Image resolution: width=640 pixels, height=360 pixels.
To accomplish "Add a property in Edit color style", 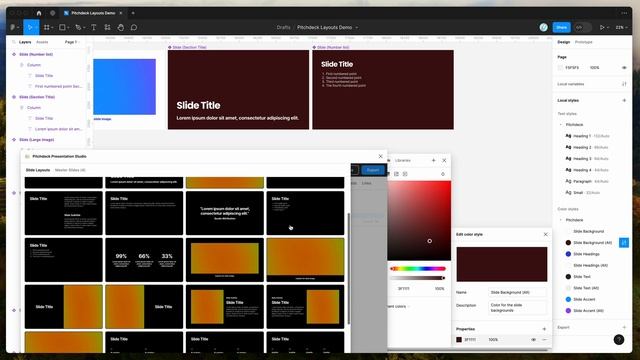I will point(544,329).
